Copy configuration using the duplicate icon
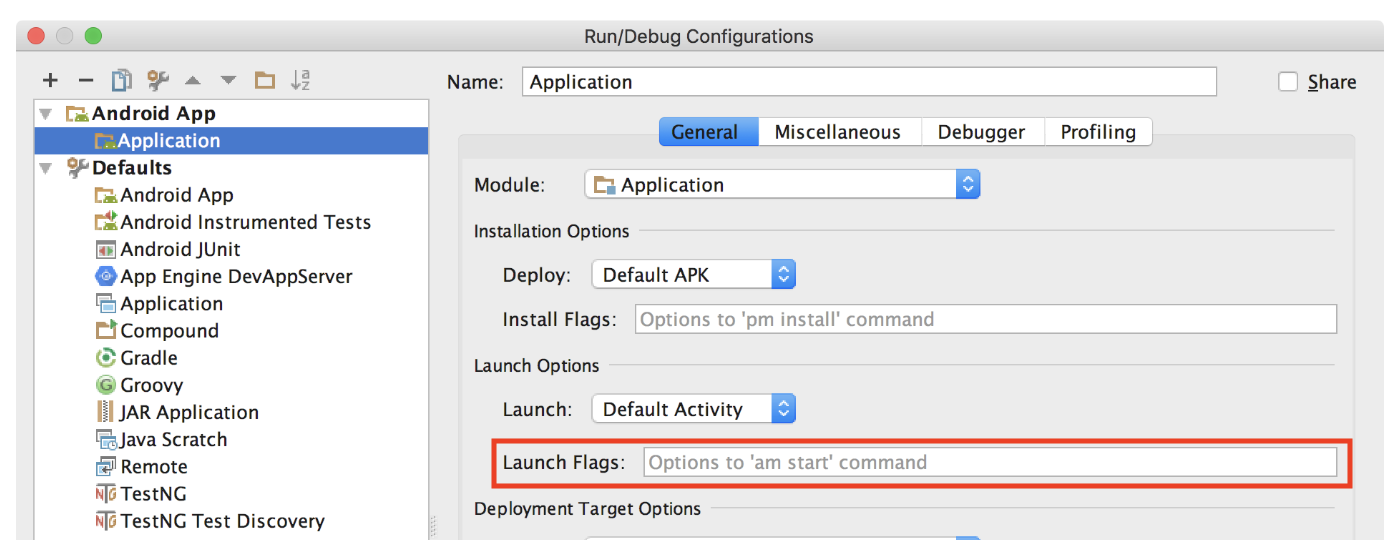The width and height of the screenshot is (1396, 540). [122, 80]
